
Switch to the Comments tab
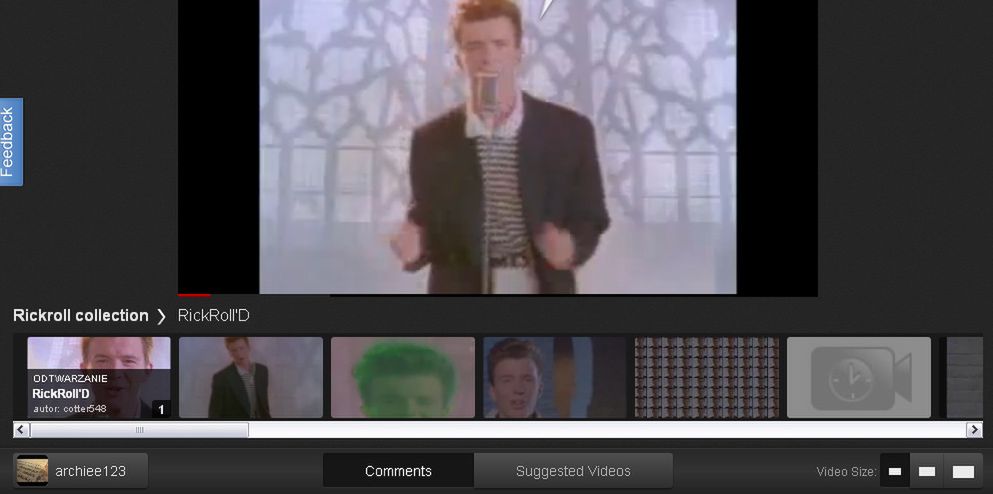pyautogui.click(x=398, y=471)
